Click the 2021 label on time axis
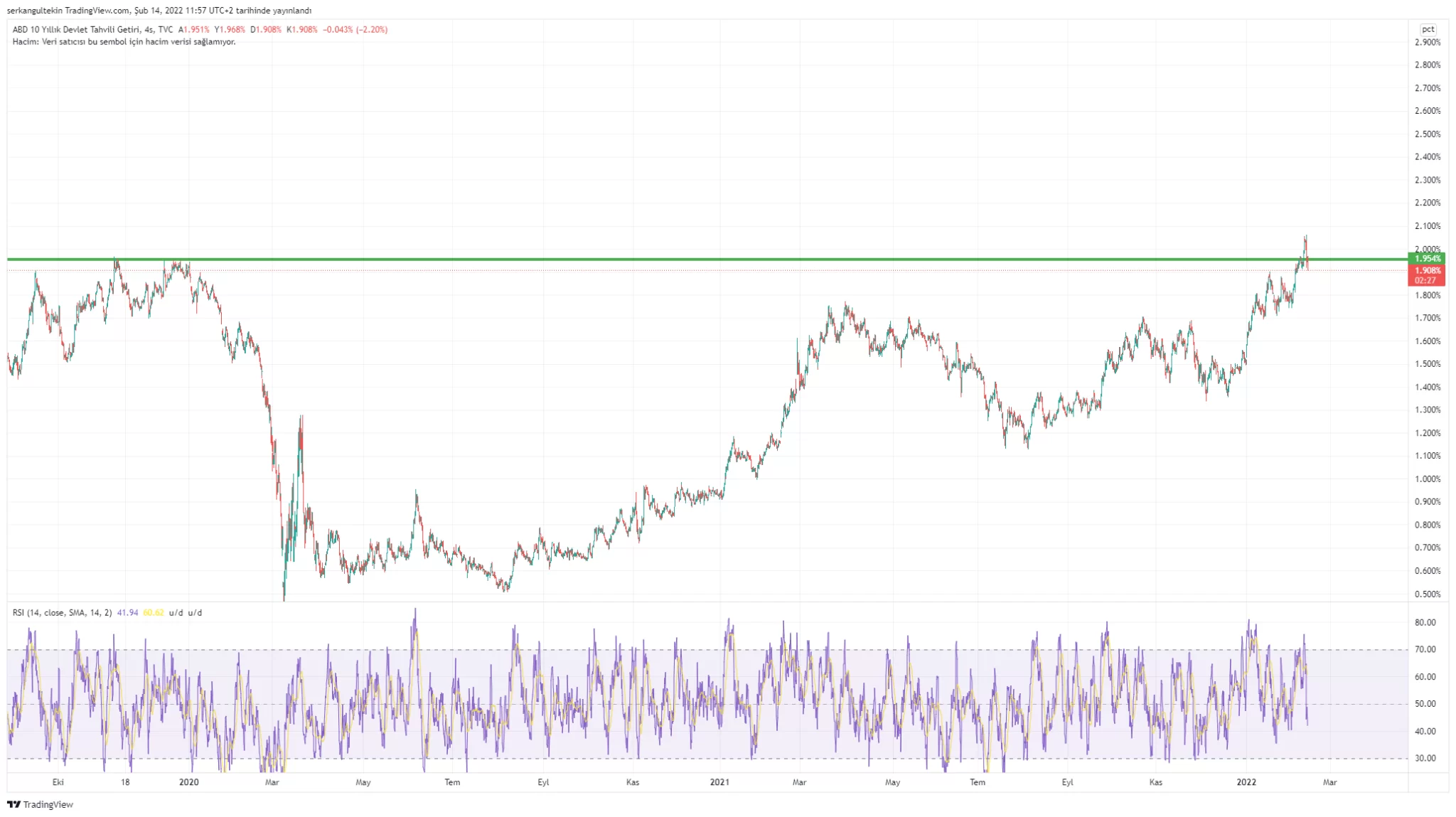1456x817 pixels. coord(719,782)
